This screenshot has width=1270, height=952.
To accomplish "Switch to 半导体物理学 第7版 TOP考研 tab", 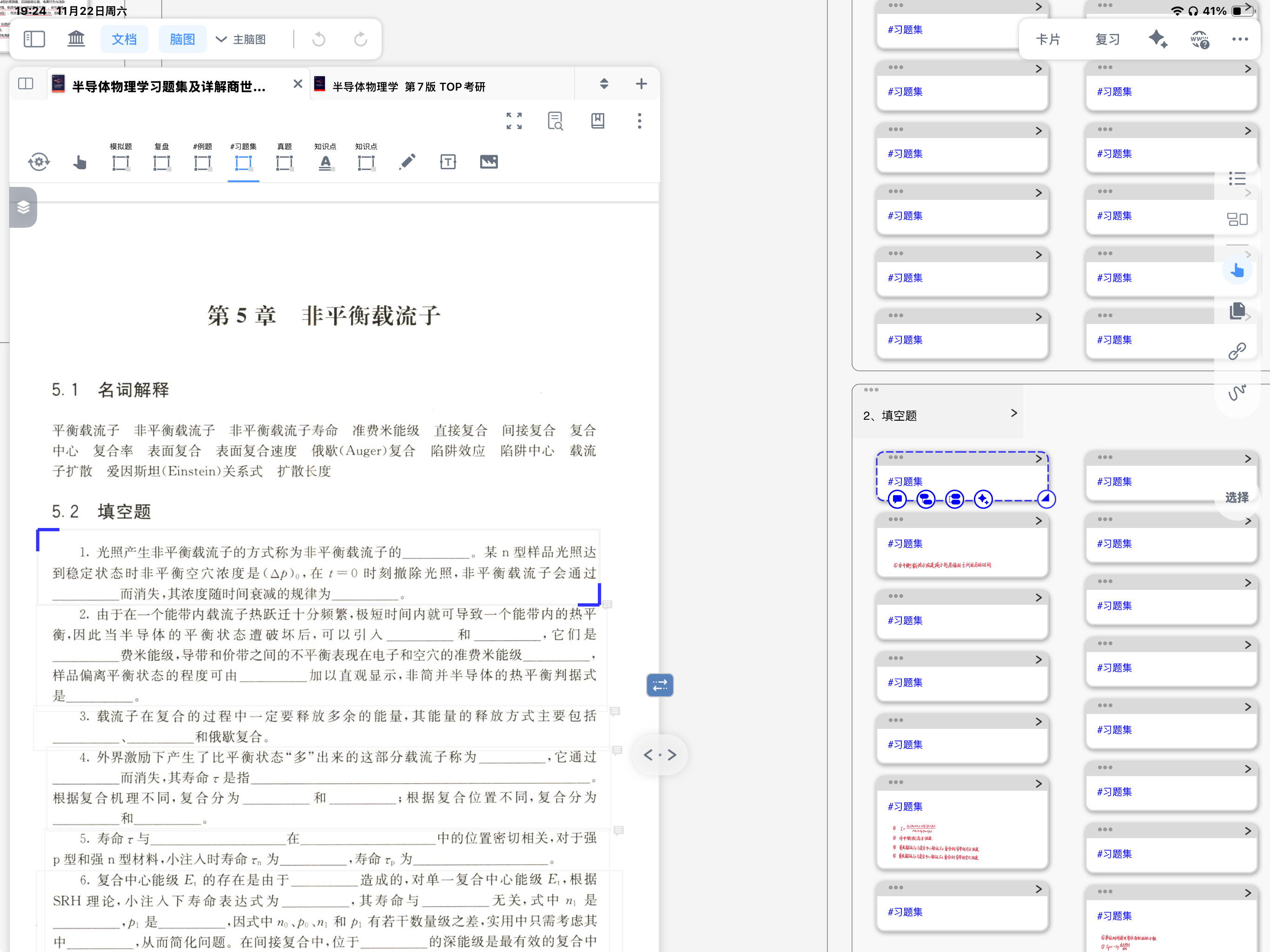I will 409,86.
